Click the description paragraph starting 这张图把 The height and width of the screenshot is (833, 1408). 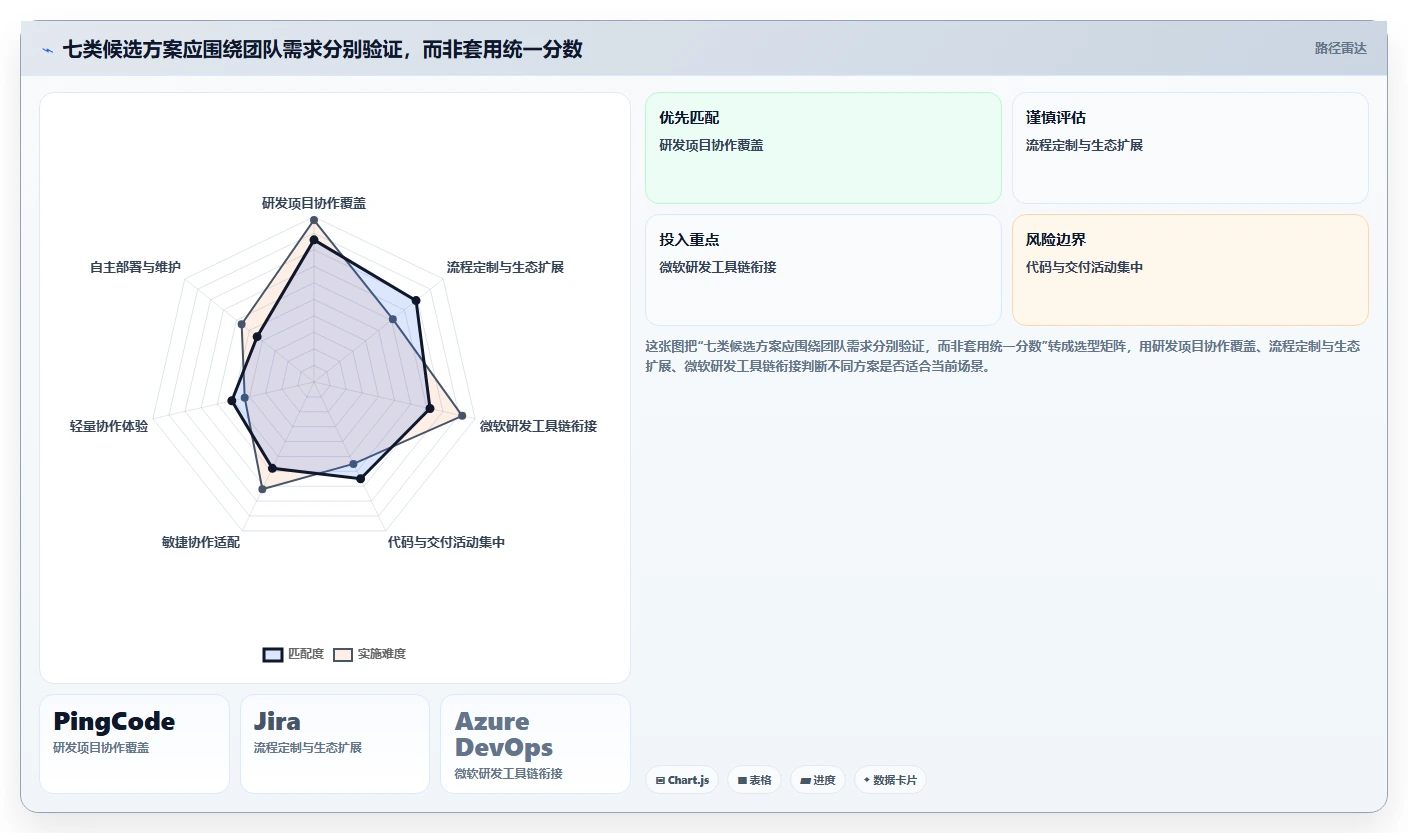point(1003,356)
